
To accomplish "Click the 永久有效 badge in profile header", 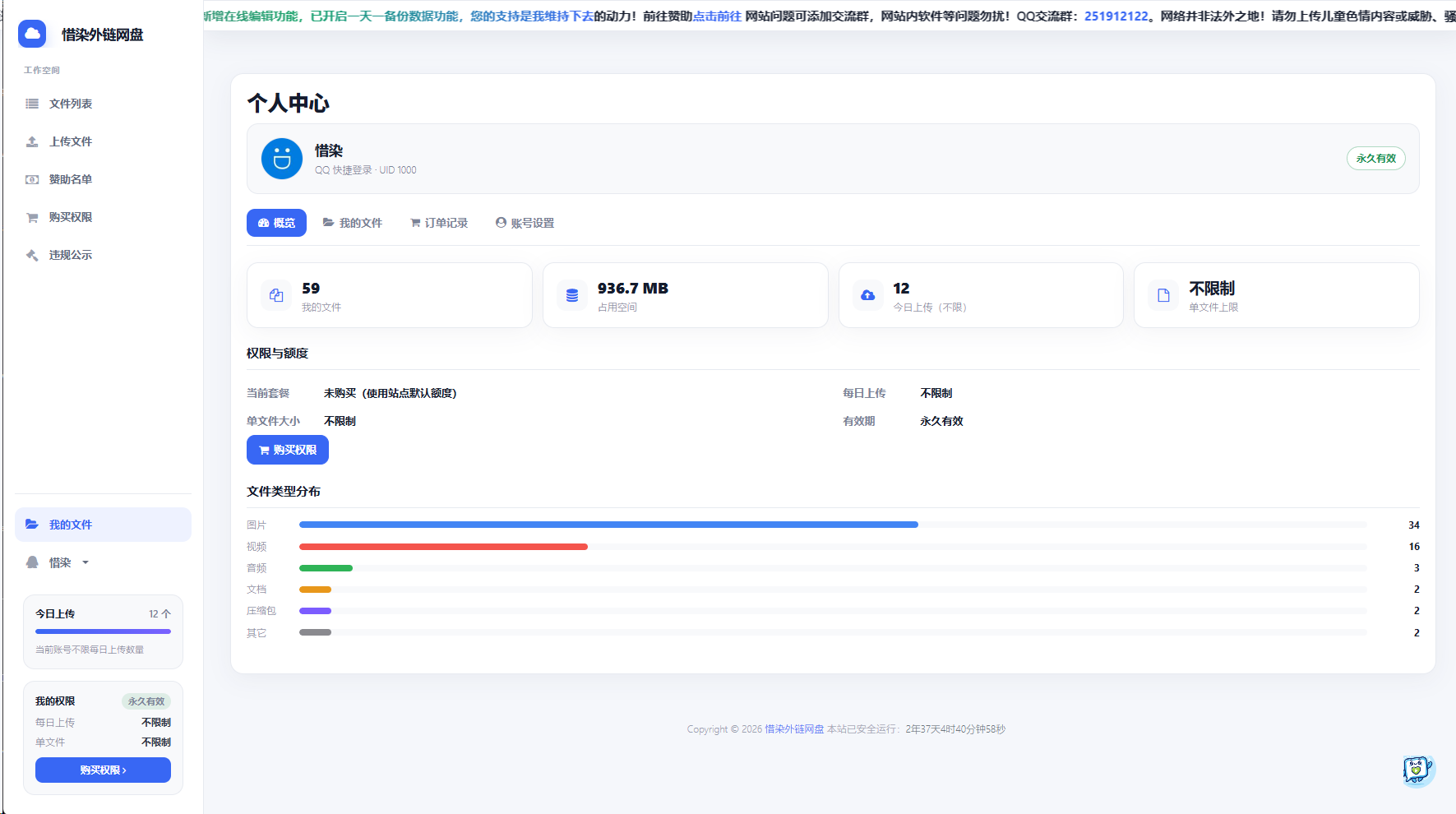I will pyautogui.click(x=1375, y=159).
